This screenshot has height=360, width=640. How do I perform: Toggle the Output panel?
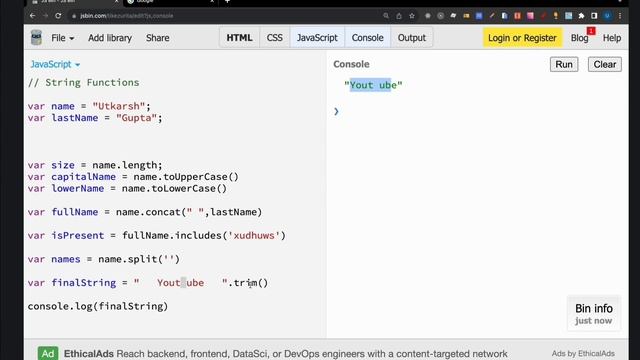[411, 38]
